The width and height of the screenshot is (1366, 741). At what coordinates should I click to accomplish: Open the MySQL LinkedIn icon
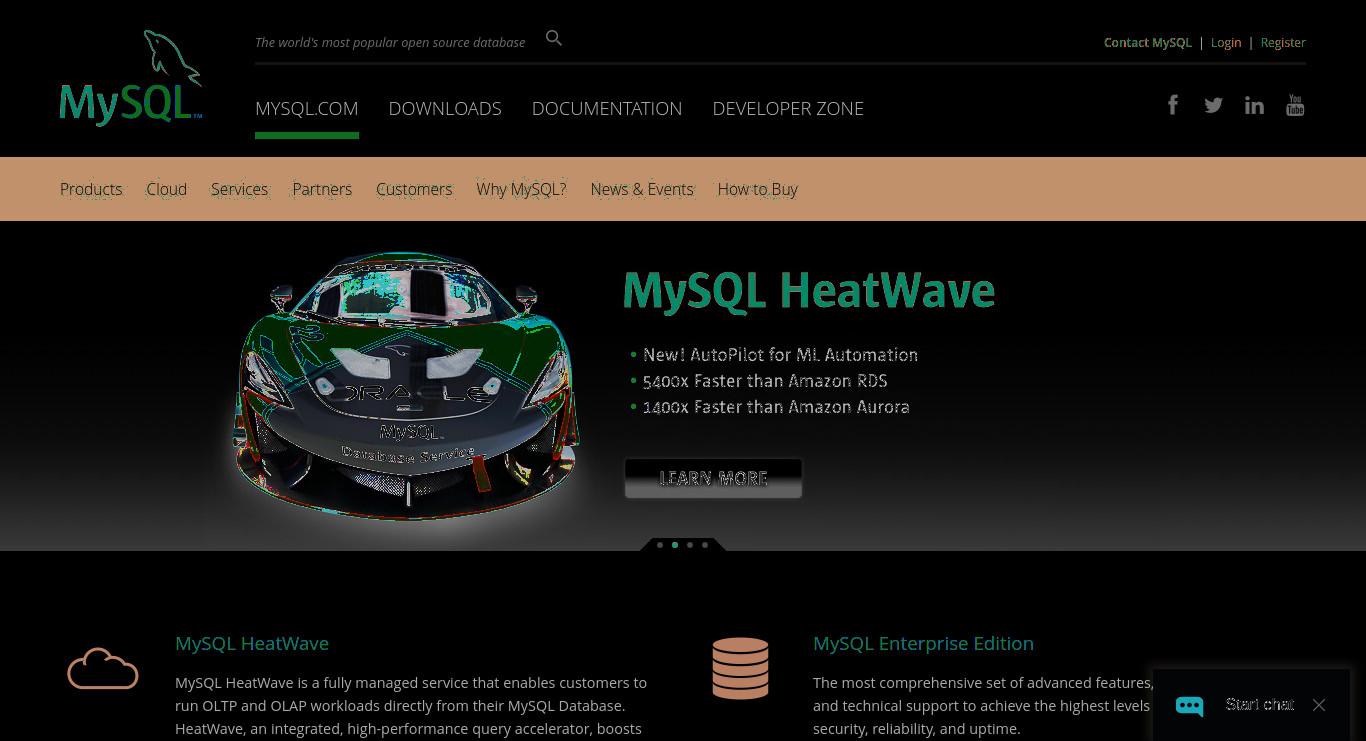[1254, 105]
